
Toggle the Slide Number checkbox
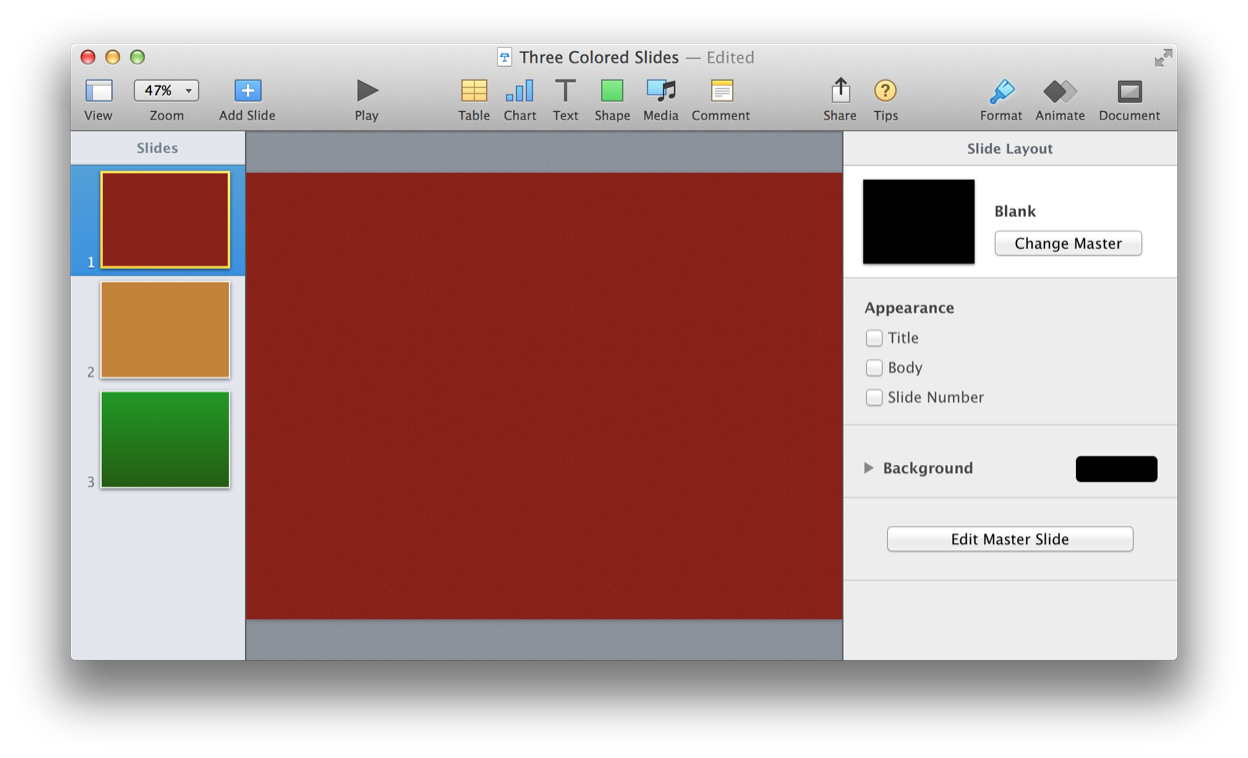tap(874, 398)
